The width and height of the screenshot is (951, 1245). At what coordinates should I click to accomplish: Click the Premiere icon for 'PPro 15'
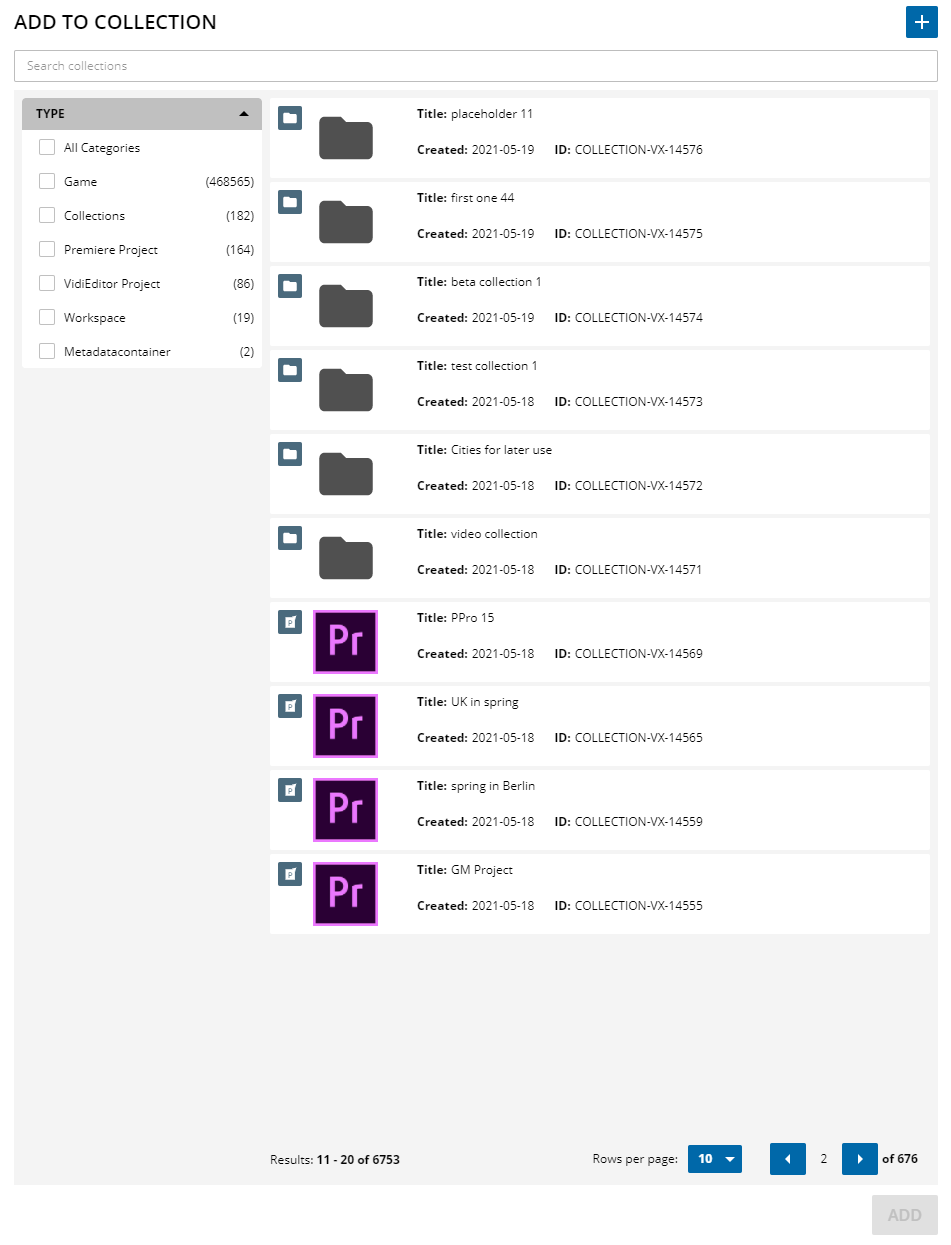point(345,642)
